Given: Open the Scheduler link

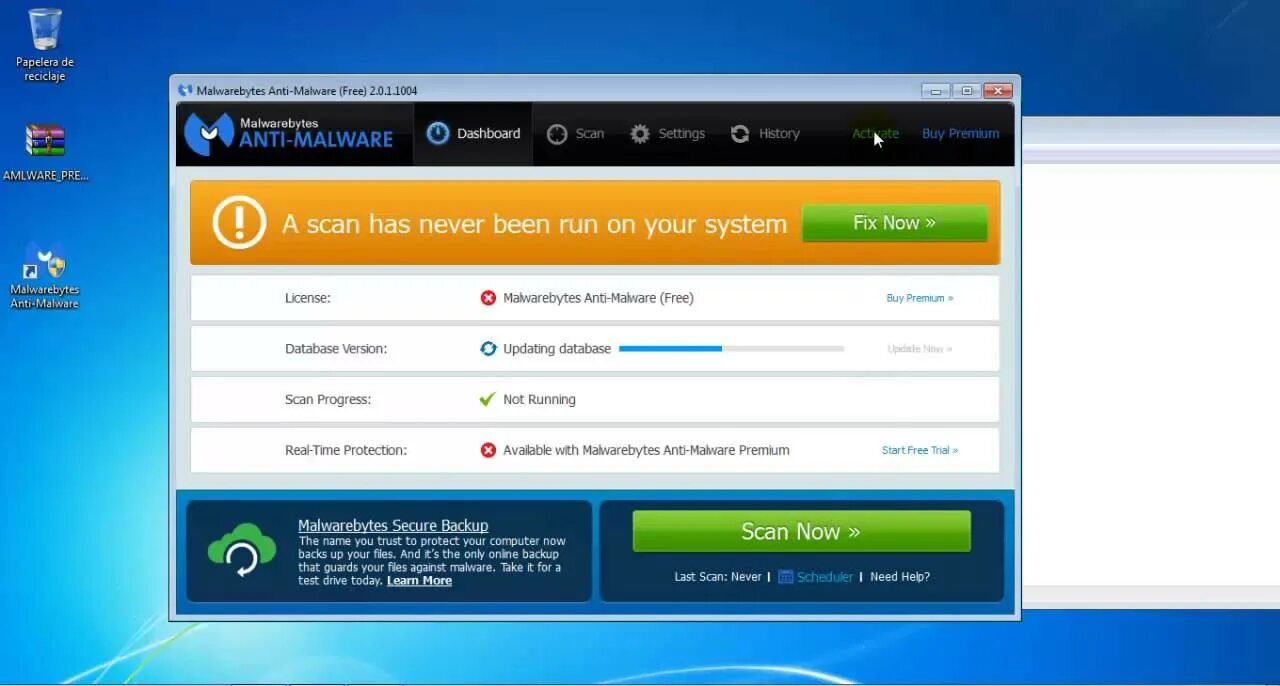Looking at the screenshot, I should pos(825,577).
